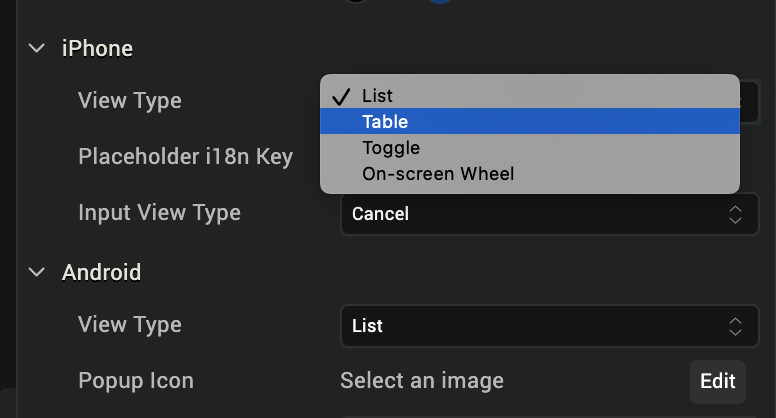Screen dimensions: 776x418
Task: Click the Android View Type label
Action: pos(130,325)
